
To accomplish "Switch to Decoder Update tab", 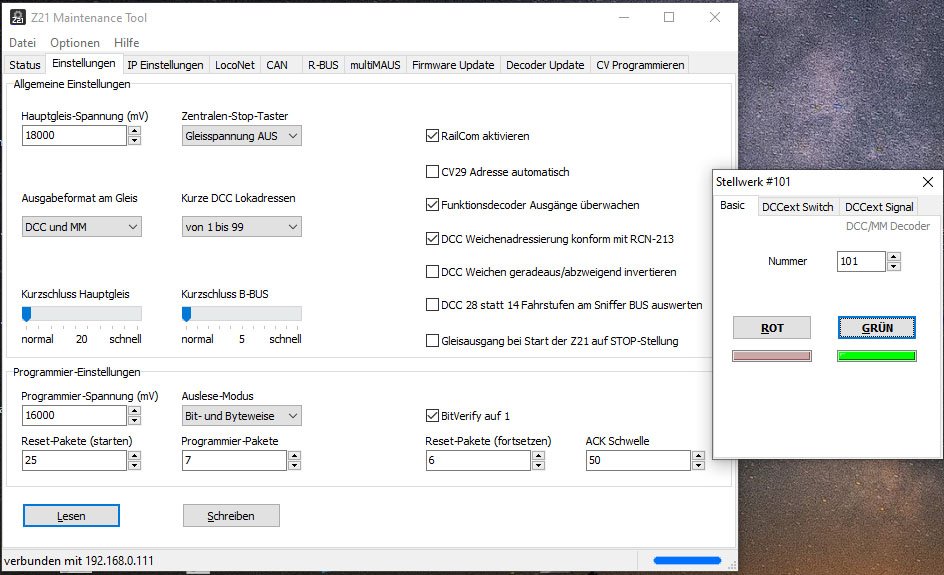I will click(x=545, y=65).
